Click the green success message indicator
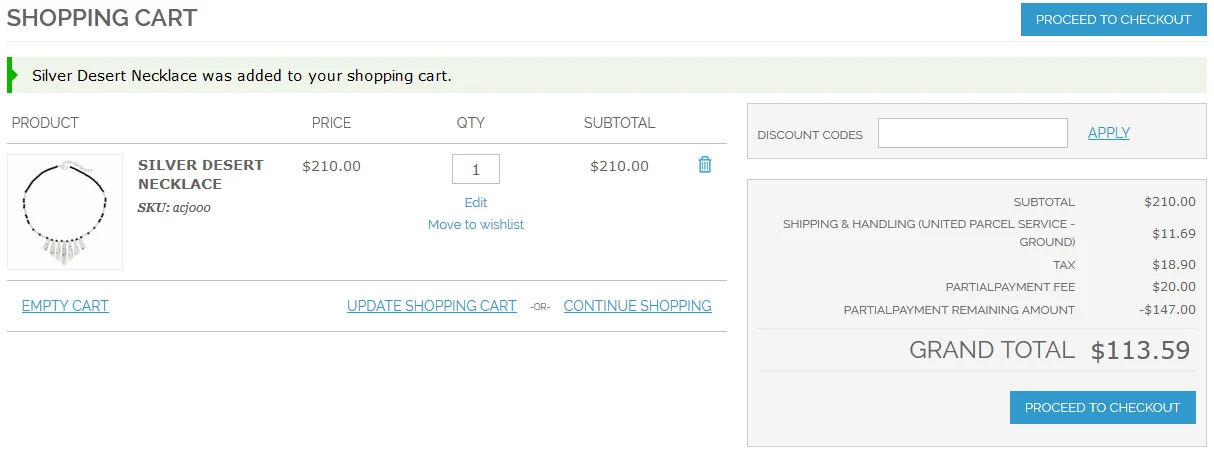The width and height of the screenshot is (1214, 457). pos(12,75)
